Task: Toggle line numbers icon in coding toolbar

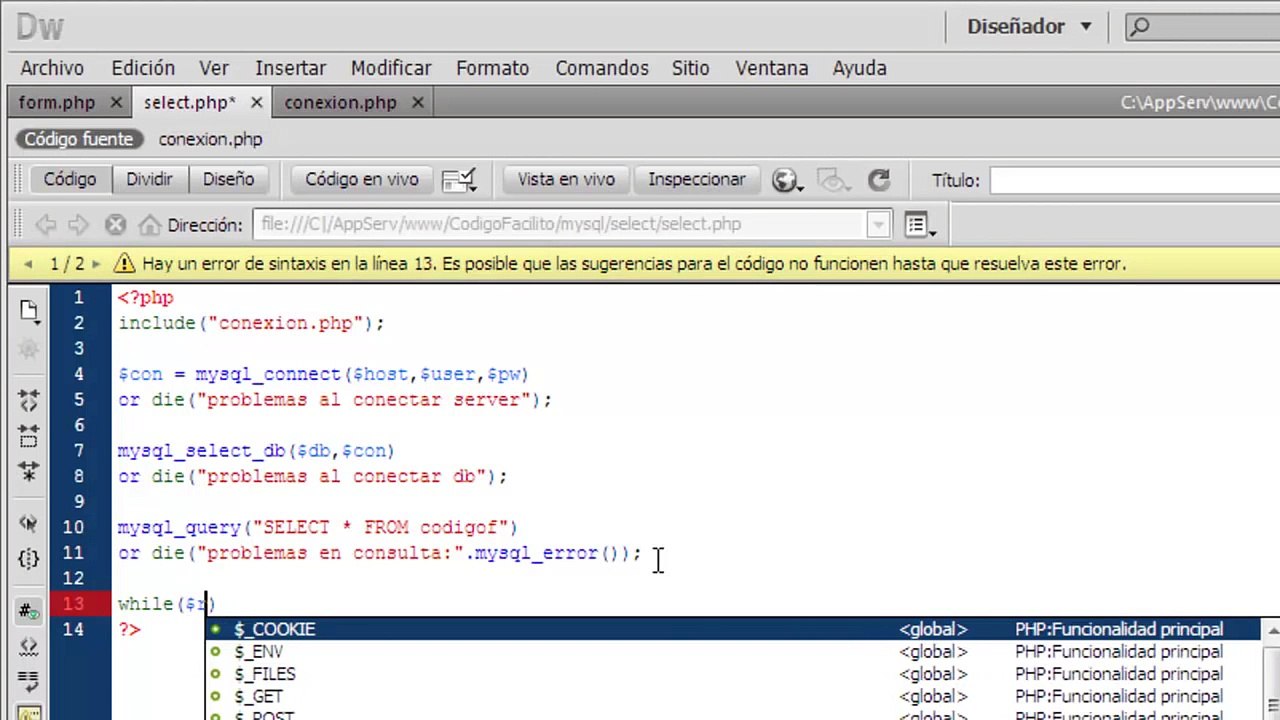Action: pos(28,610)
